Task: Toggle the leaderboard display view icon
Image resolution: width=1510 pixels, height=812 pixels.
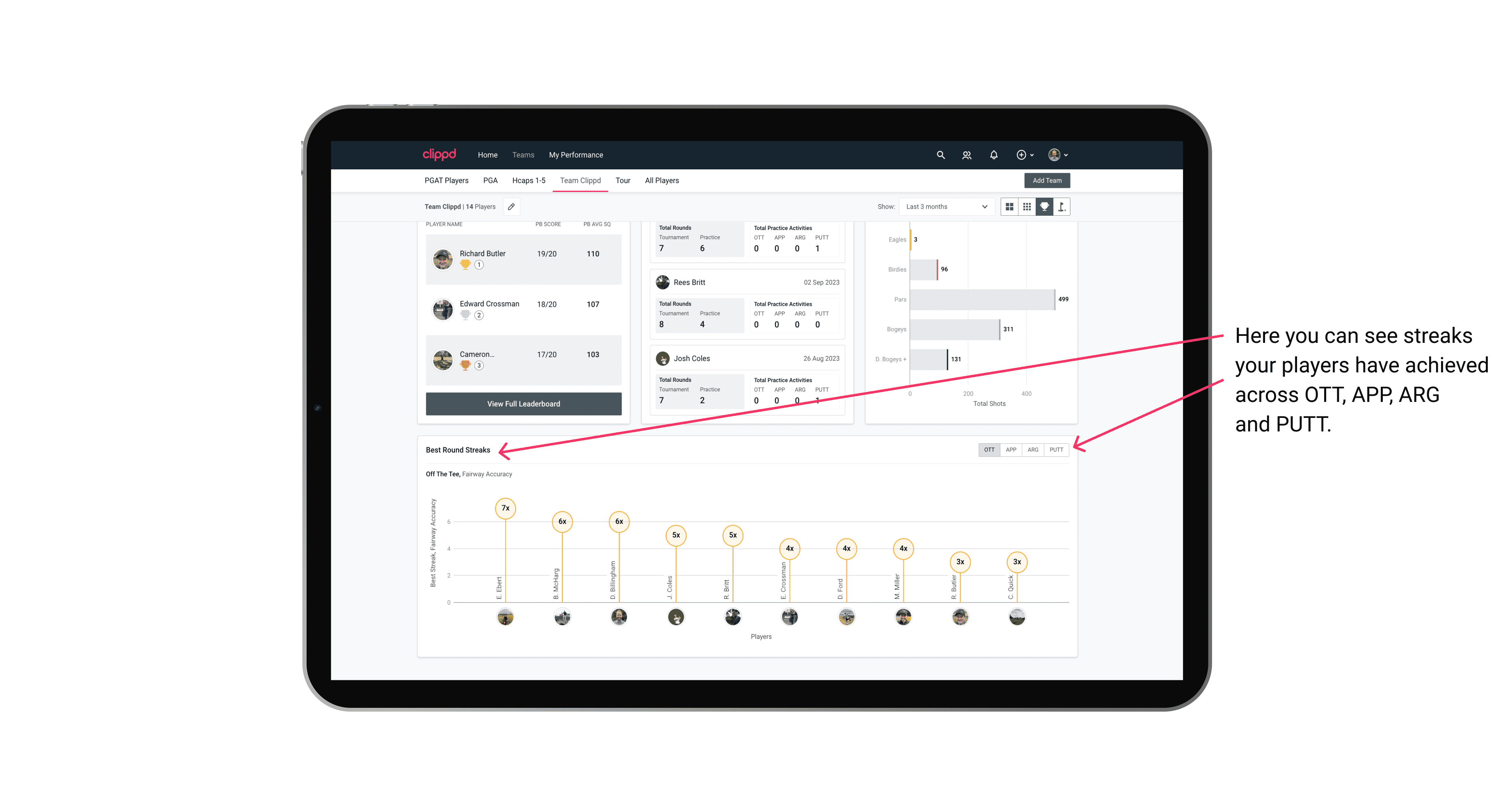Action: [1044, 207]
